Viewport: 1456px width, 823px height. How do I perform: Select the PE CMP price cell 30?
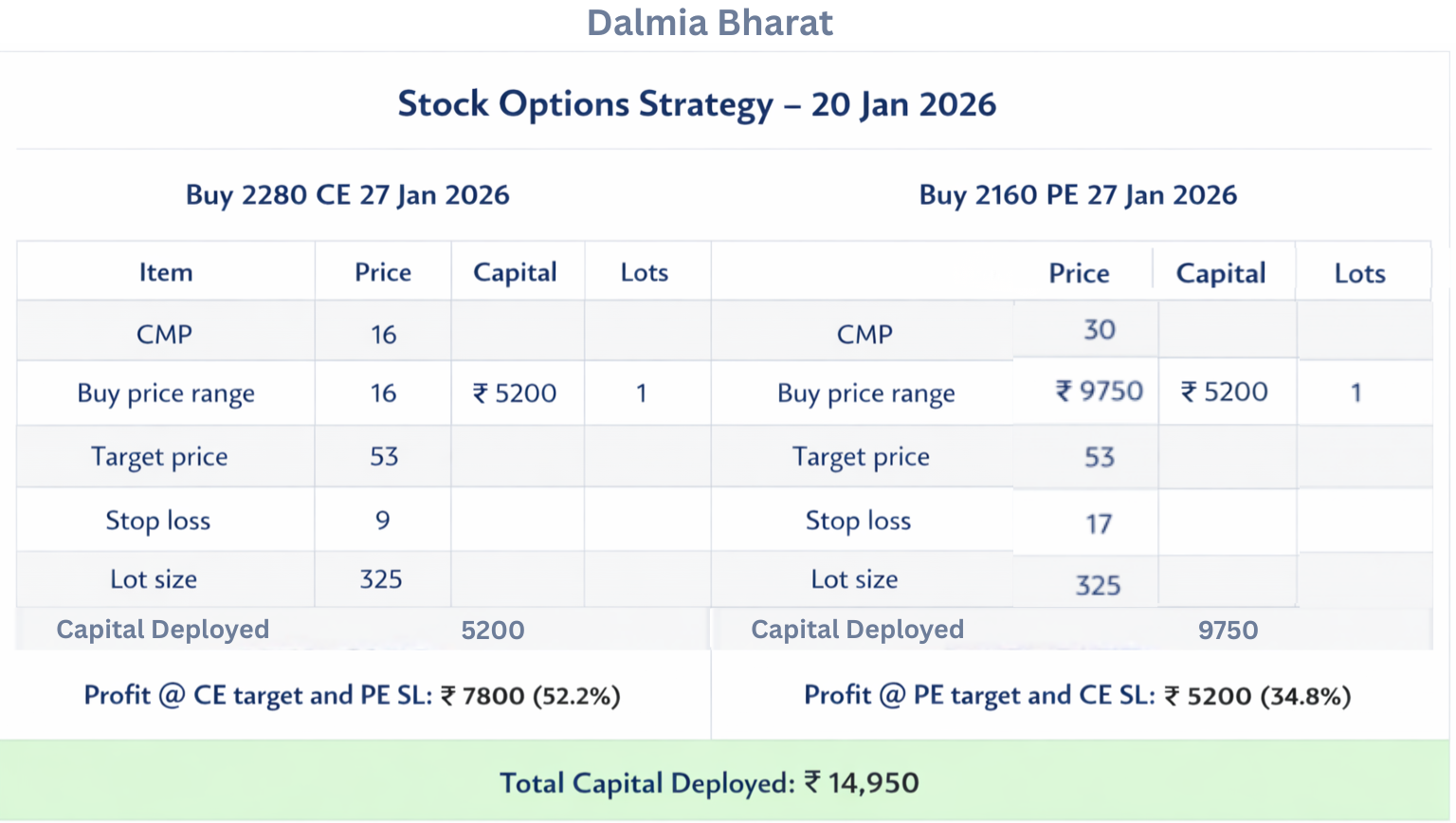1100,330
